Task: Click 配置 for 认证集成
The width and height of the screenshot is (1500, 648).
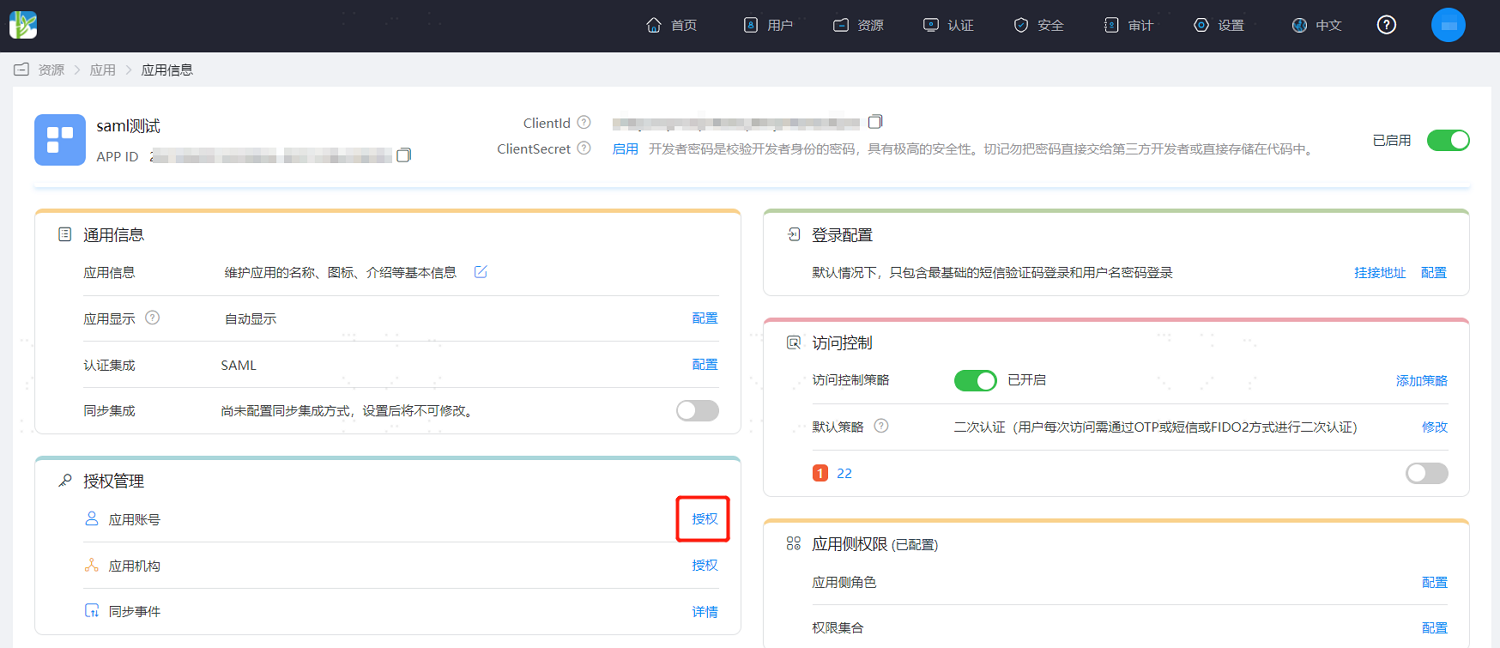Action: coord(705,364)
